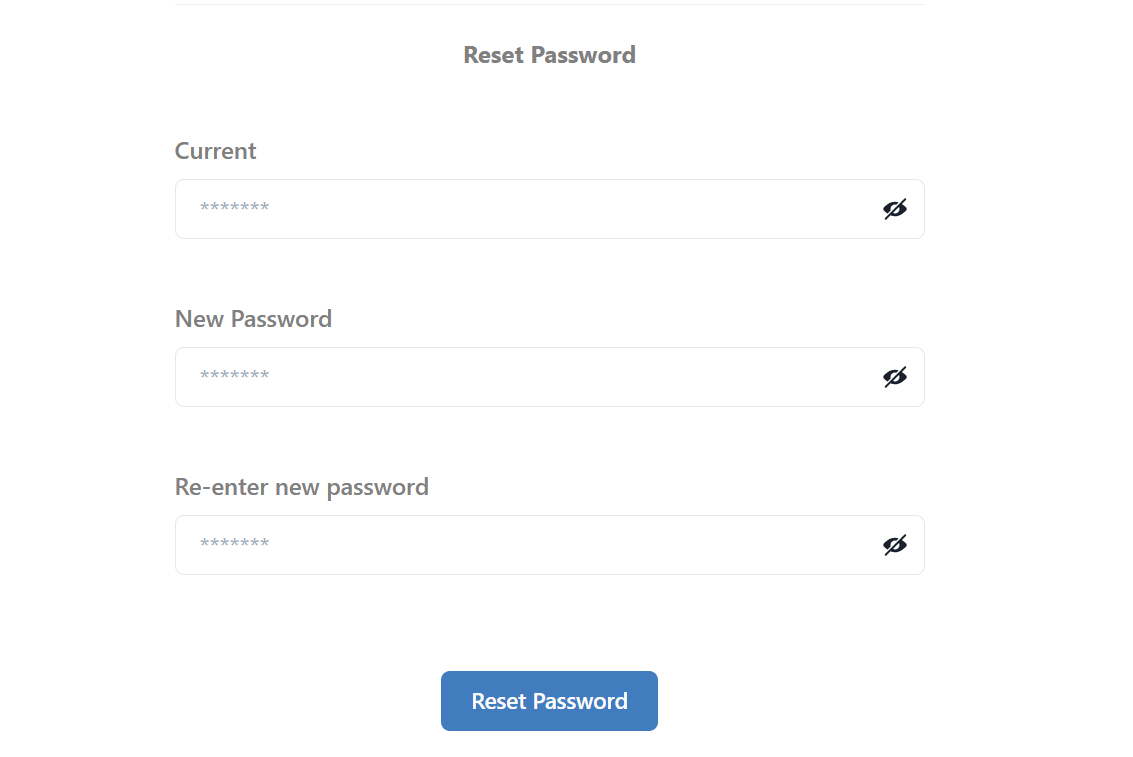Click the New Password label text
This screenshot has height=757, width=1133.
253,319
